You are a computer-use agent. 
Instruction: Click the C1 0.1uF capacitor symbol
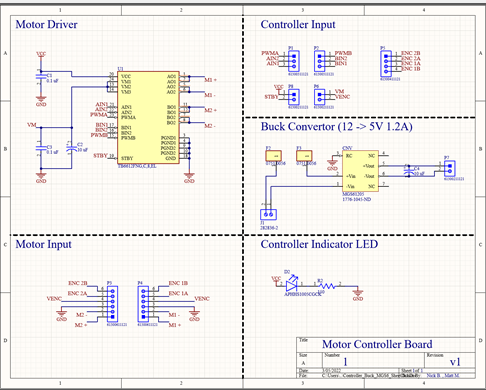coord(41,77)
